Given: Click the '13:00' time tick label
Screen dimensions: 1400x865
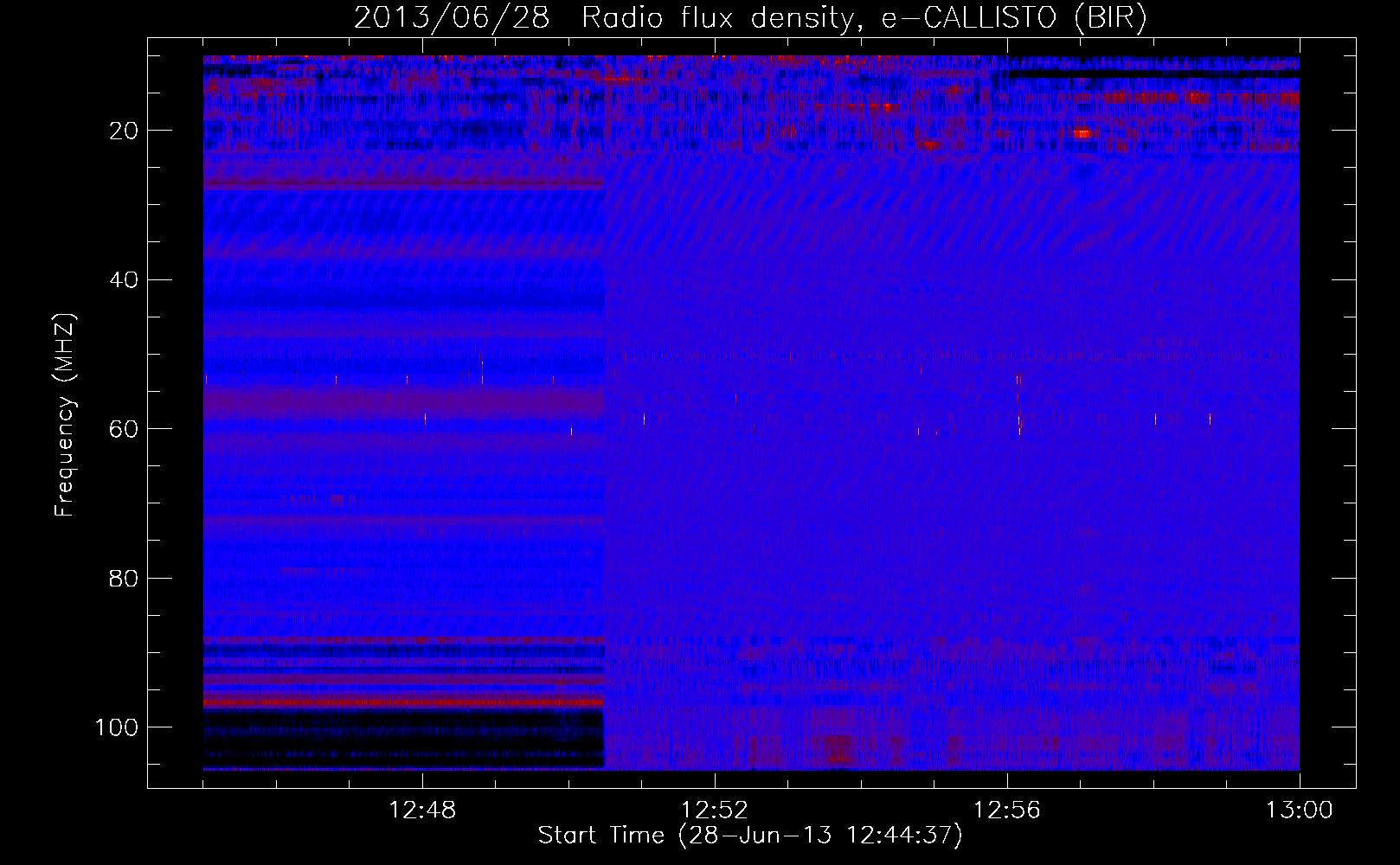Looking at the screenshot, I should pyautogui.click(x=1300, y=811).
